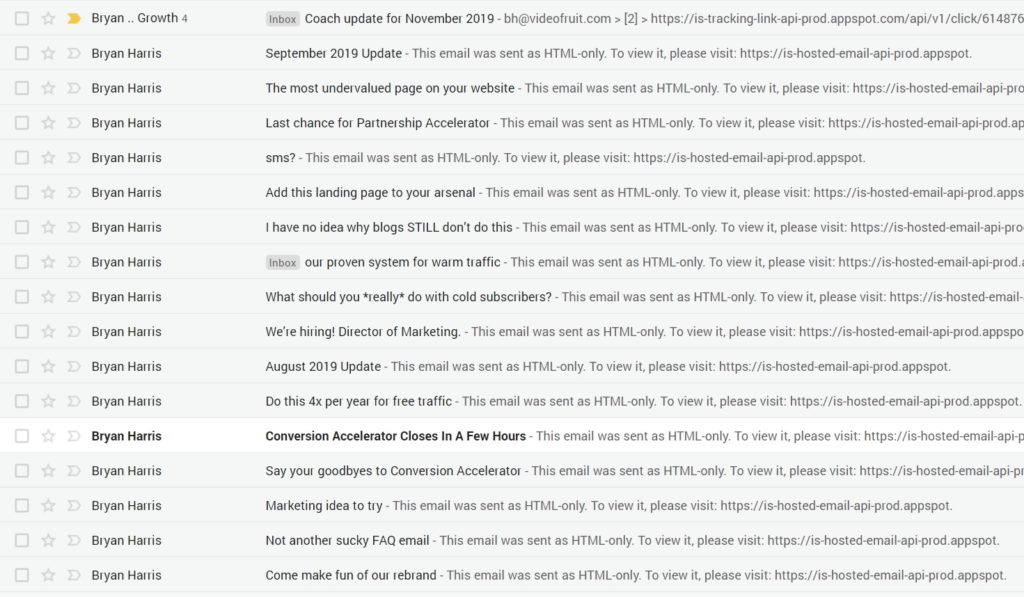This screenshot has width=1024, height=597.
Task: Open the 'I have no idea why blogs STILL' email
Action: tap(389, 227)
